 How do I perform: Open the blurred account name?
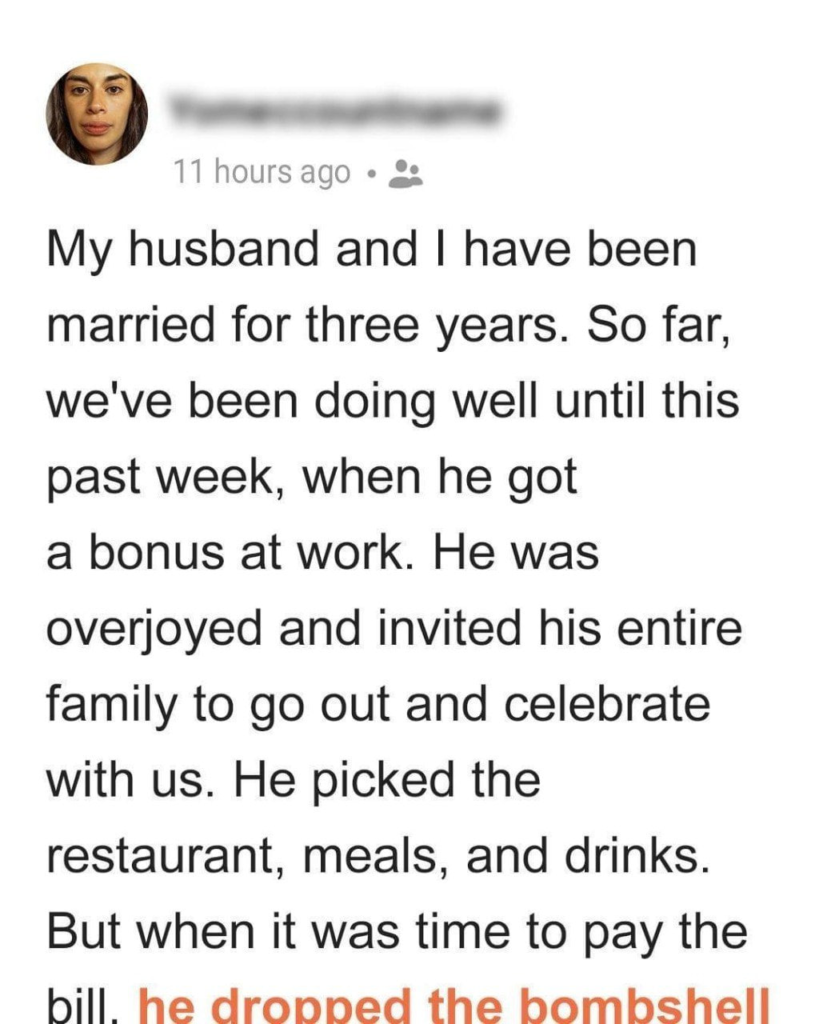334,112
